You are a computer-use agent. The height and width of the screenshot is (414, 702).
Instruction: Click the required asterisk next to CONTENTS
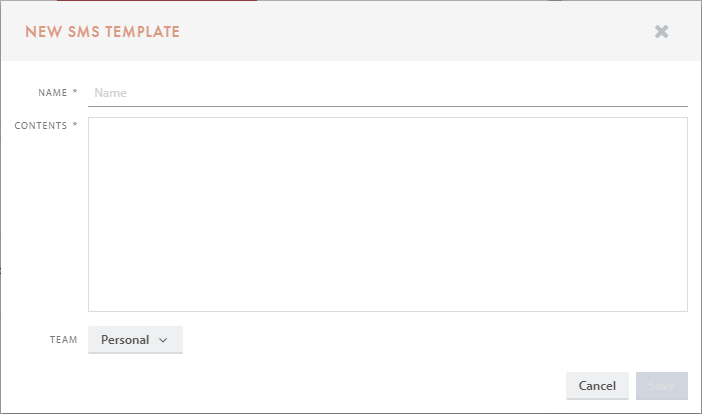75,125
